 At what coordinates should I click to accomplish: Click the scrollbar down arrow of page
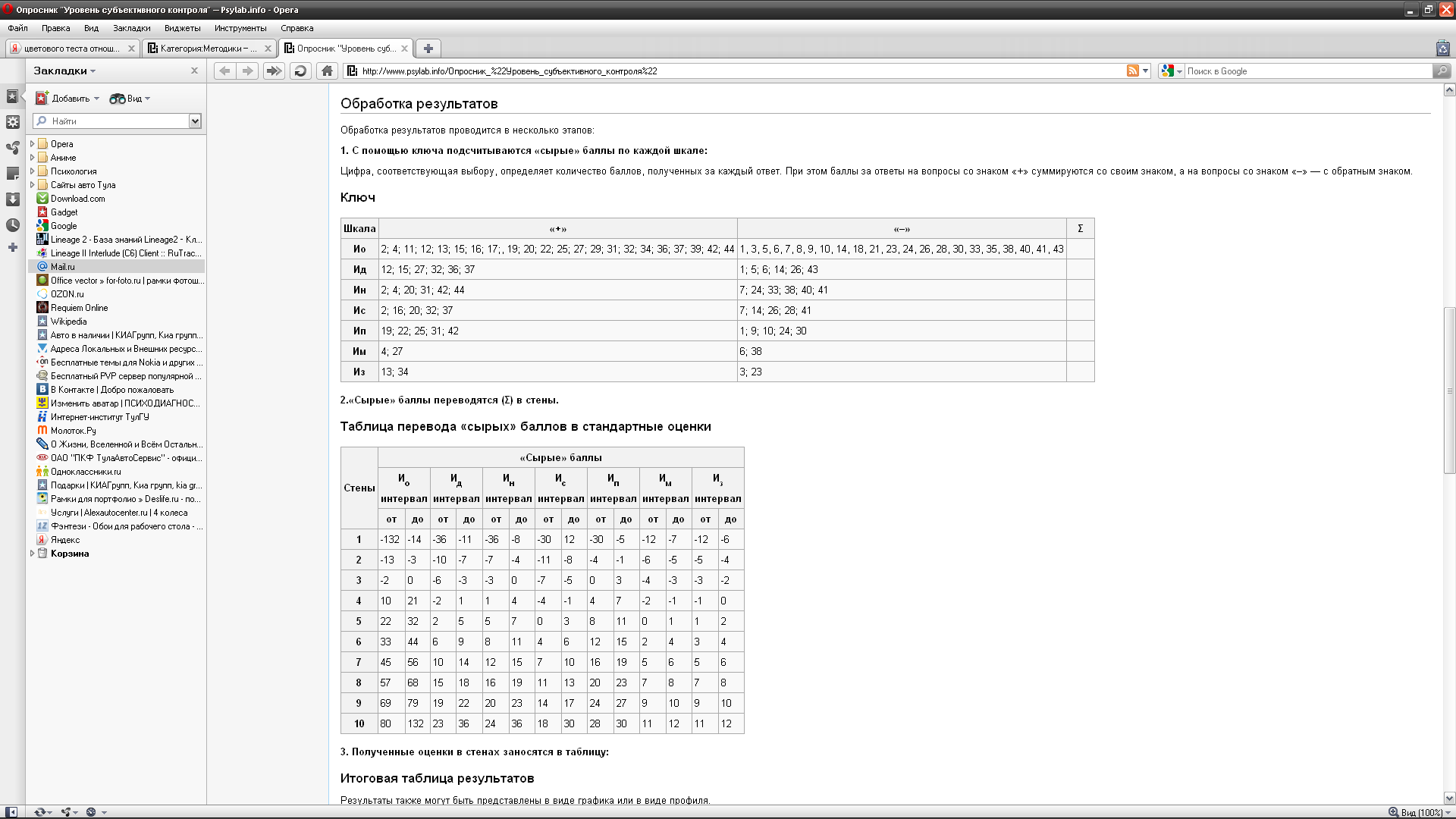[1449, 798]
